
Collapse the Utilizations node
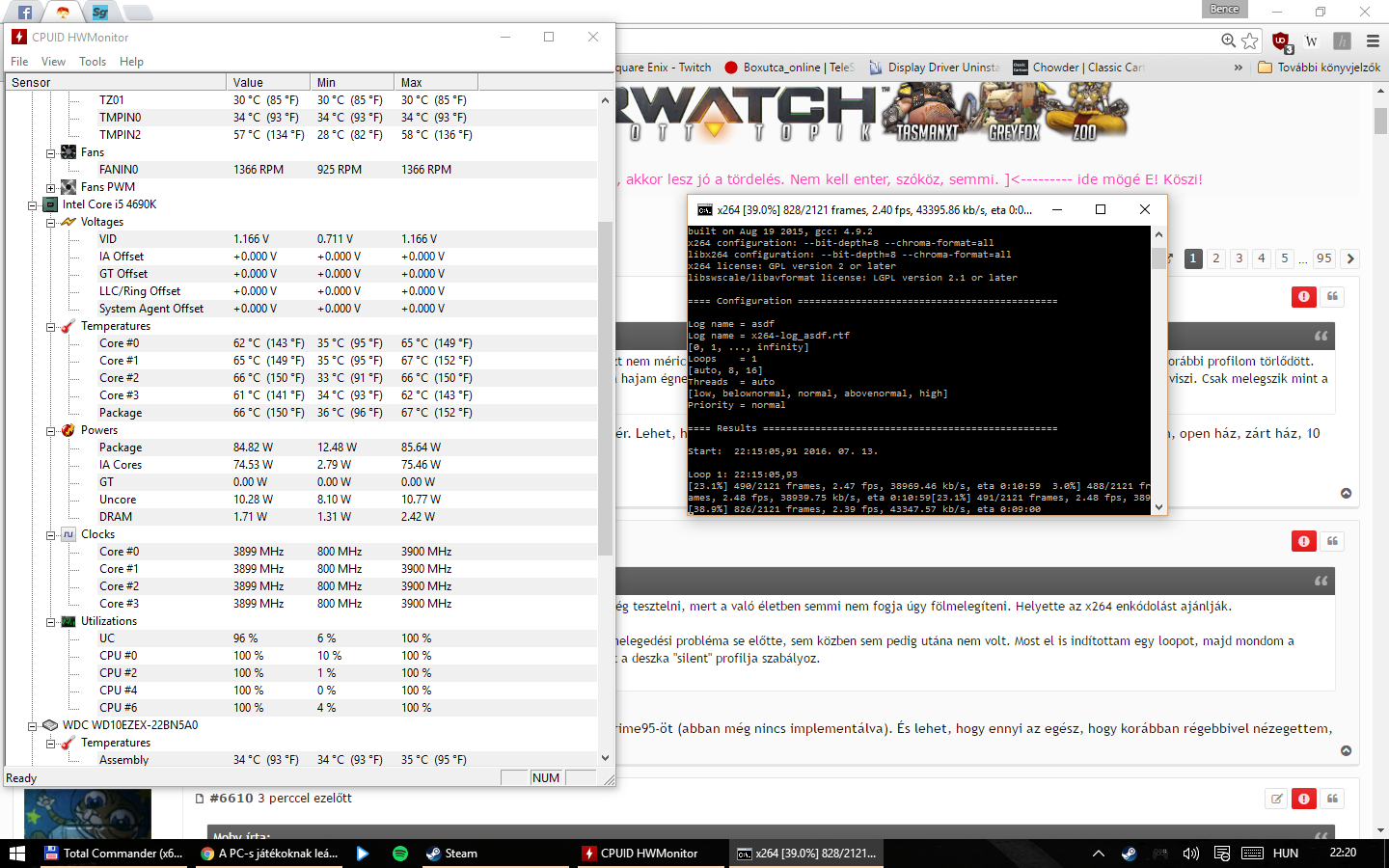click(50, 621)
